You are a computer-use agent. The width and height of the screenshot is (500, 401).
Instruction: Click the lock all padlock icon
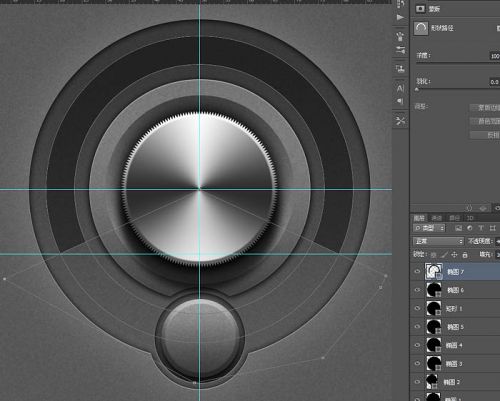[465, 255]
